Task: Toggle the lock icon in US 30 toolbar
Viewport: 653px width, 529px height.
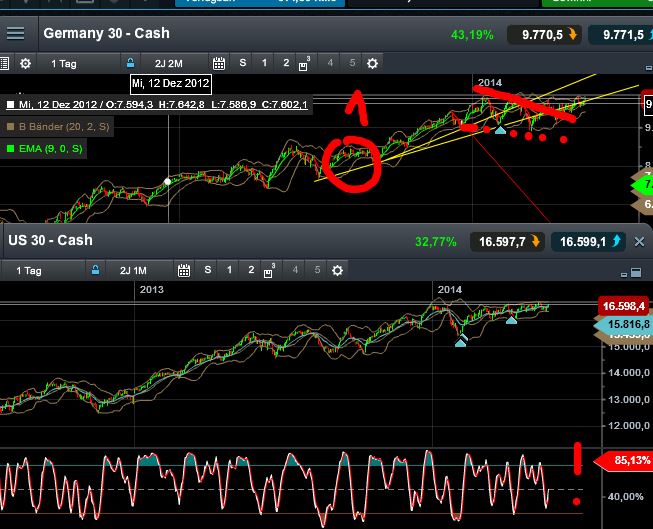Action: tap(96, 270)
